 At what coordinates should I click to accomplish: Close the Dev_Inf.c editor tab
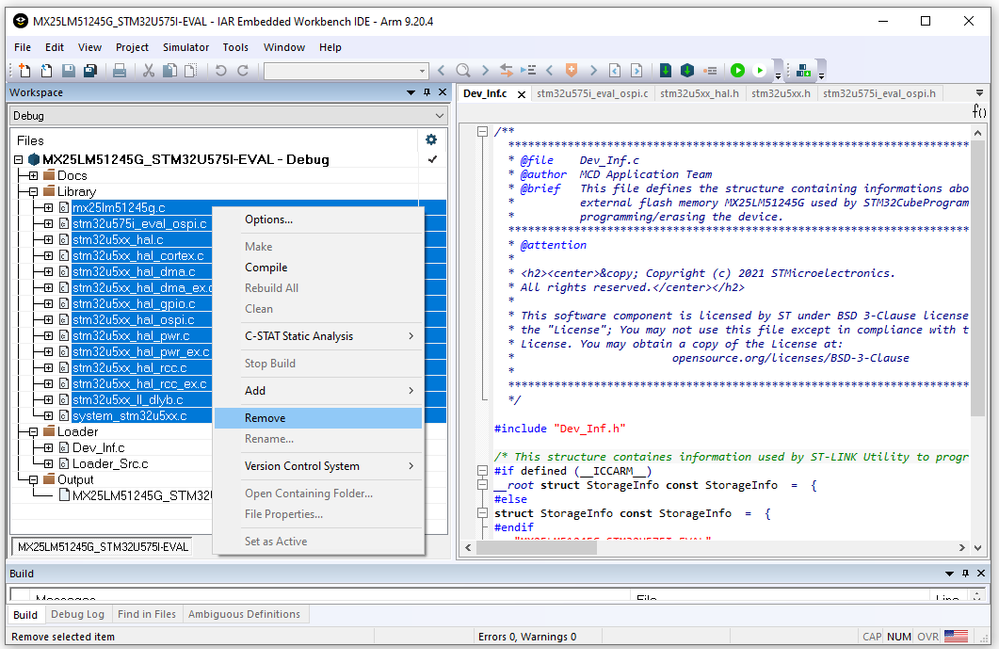(521, 94)
